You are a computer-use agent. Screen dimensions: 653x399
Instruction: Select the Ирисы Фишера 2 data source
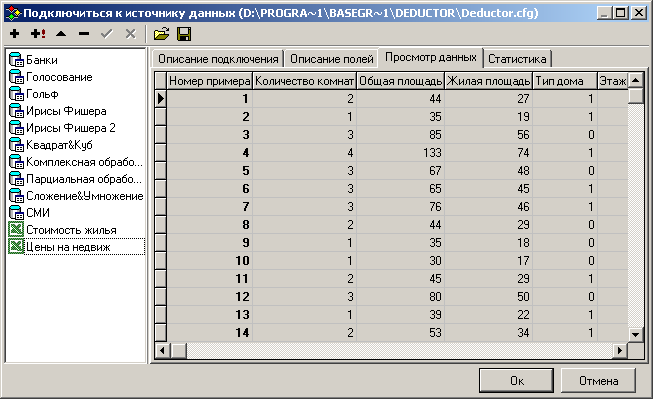(x=62, y=128)
